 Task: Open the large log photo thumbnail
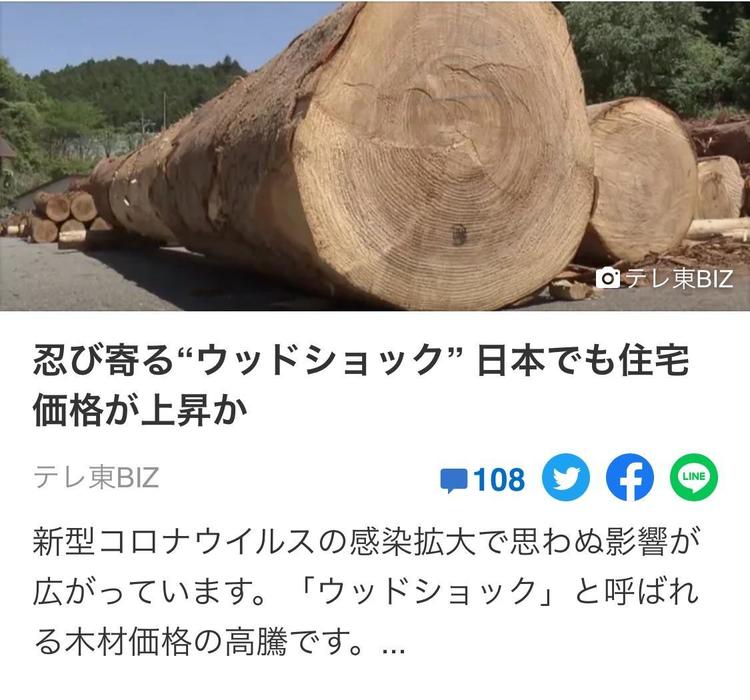(x=375, y=156)
